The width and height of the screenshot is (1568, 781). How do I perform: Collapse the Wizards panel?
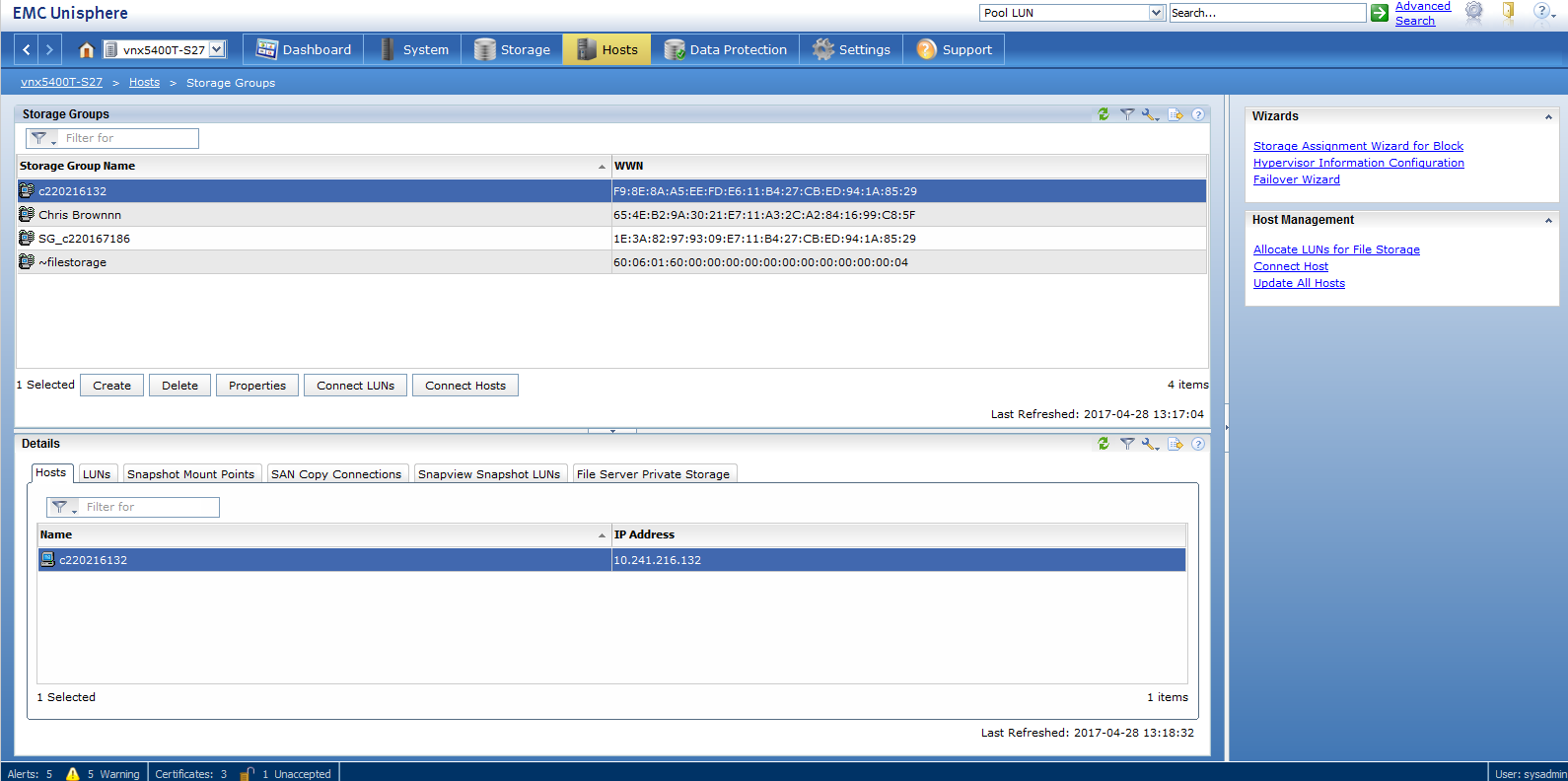[x=1548, y=117]
